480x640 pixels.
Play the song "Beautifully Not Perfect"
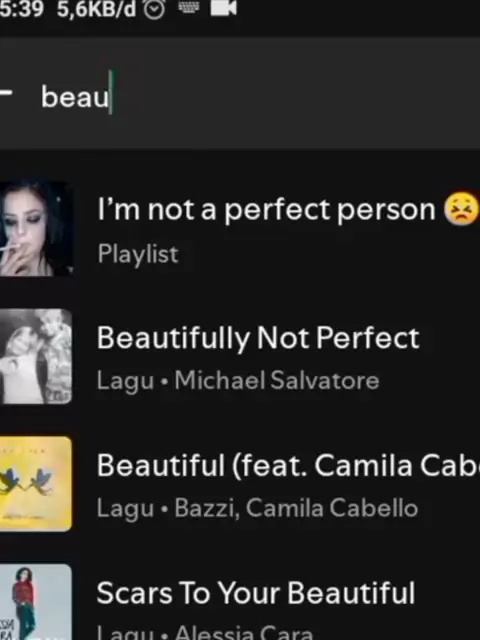pos(258,338)
